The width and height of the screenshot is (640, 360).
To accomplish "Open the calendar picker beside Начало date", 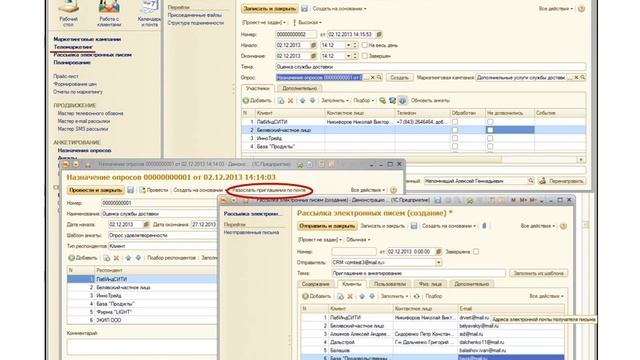I will pos(313,45).
